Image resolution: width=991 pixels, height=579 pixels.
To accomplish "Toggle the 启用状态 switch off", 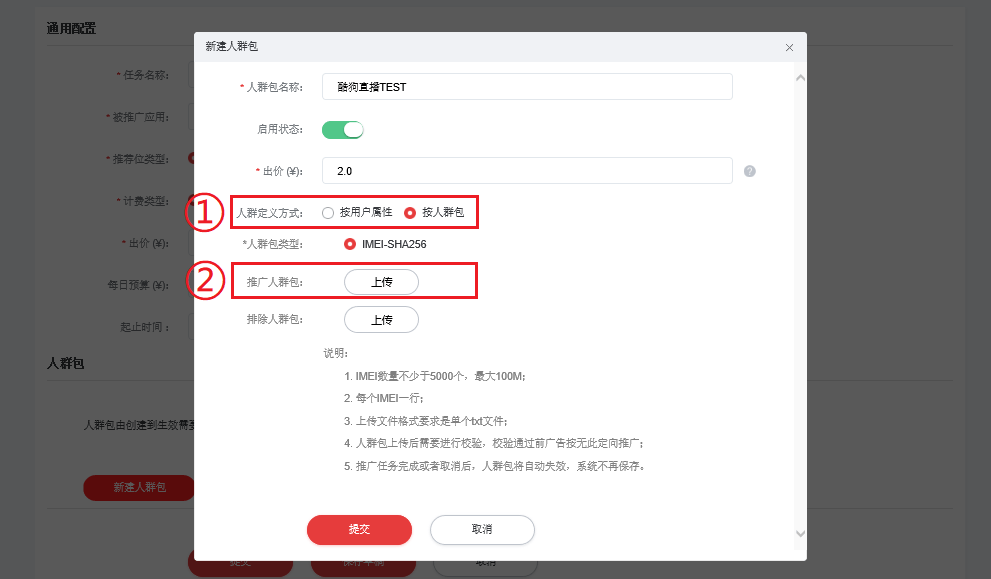I will 343,129.
